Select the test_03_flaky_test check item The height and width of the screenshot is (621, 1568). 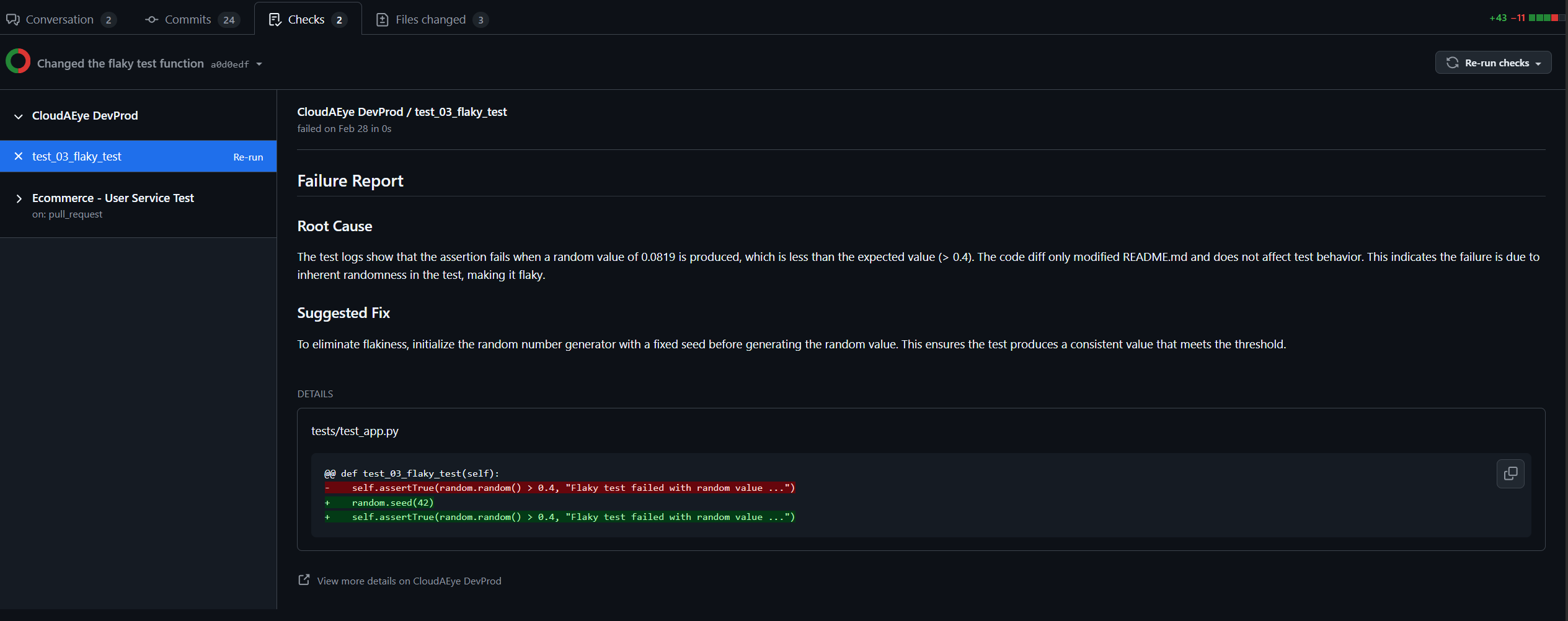77,156
